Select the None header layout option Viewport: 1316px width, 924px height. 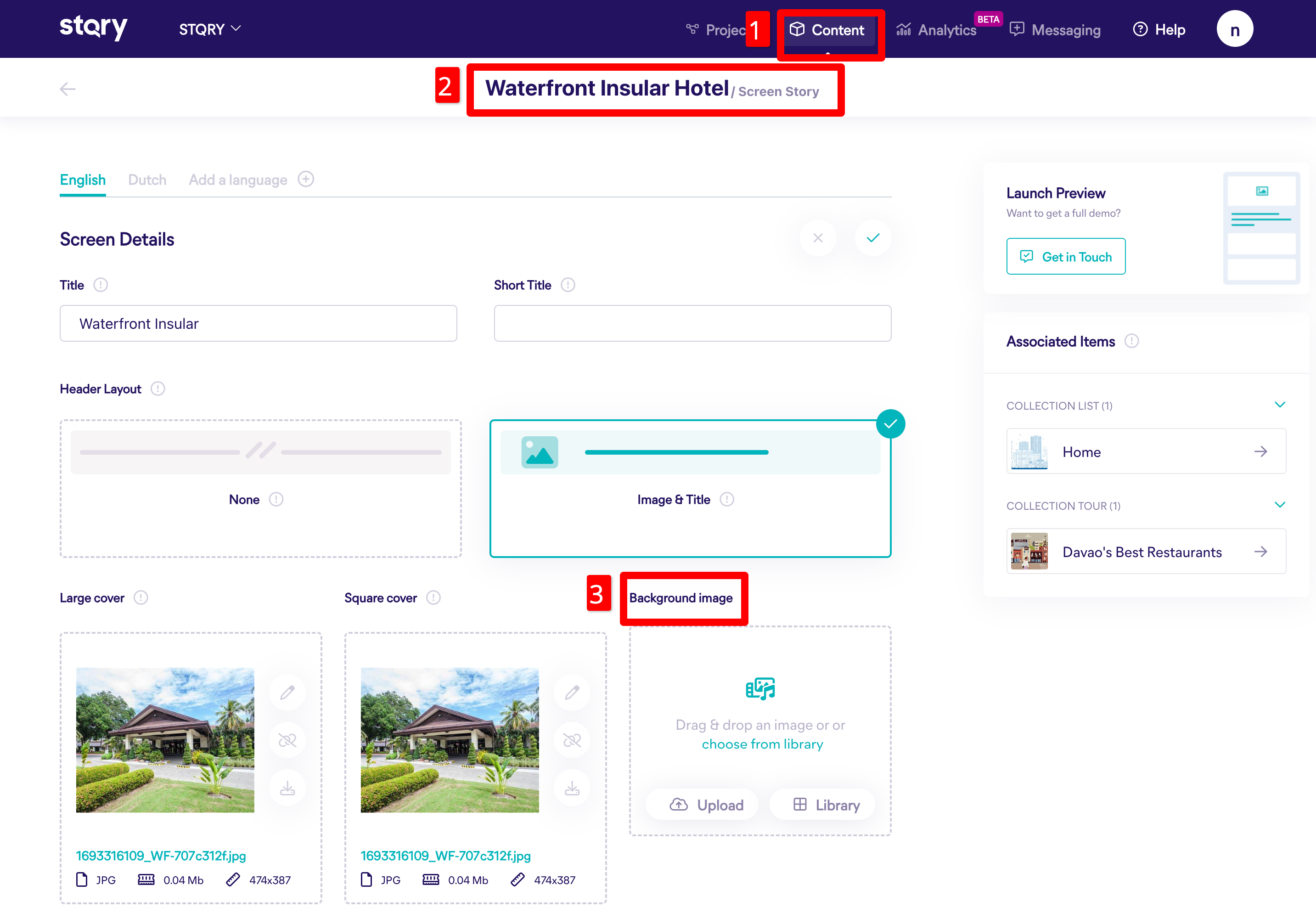260,488
